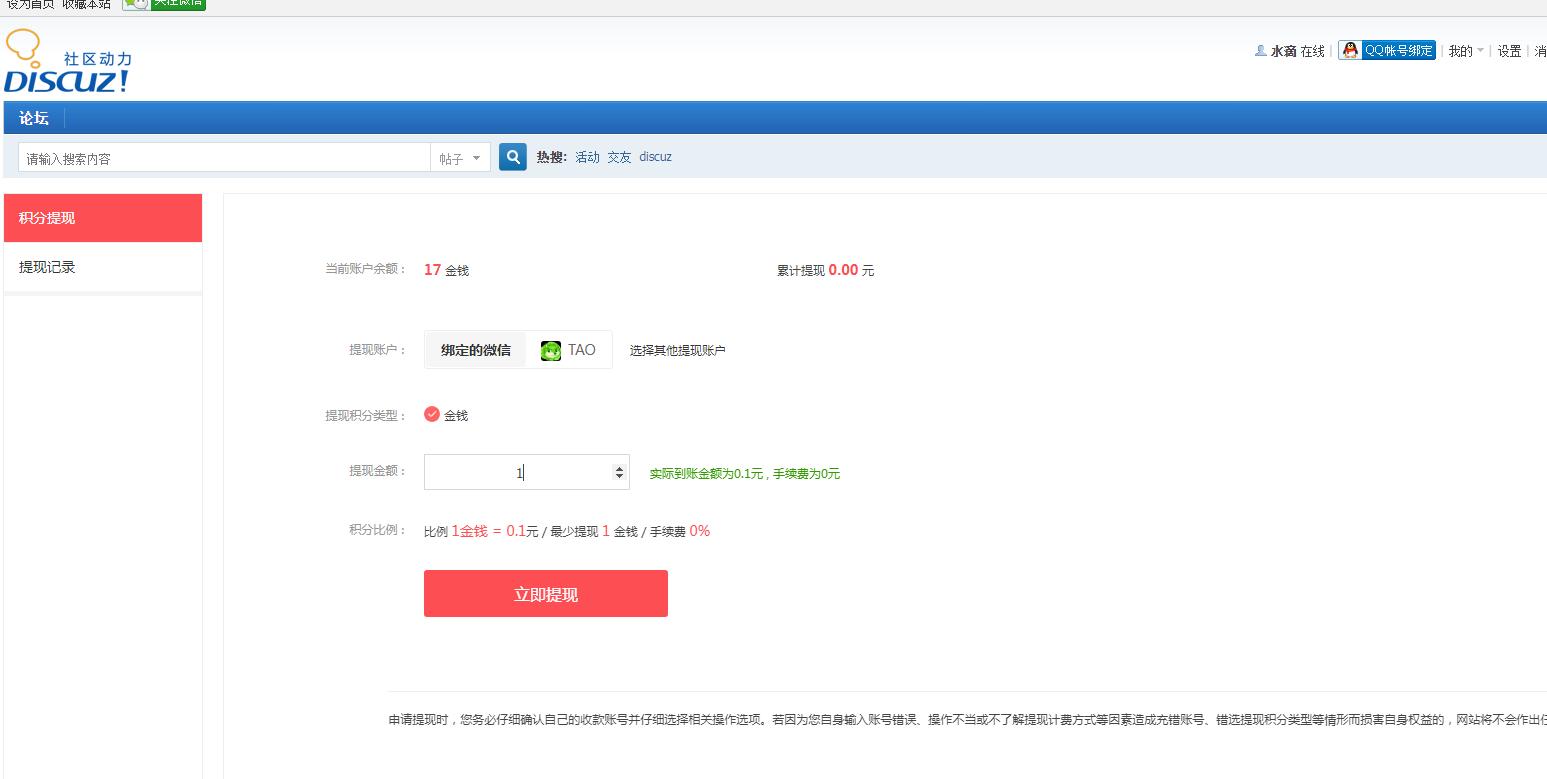The width and height of the screenshot is (1547, 779).
Task: Open the 设置 link in header
Action: tap(1509, 51)
